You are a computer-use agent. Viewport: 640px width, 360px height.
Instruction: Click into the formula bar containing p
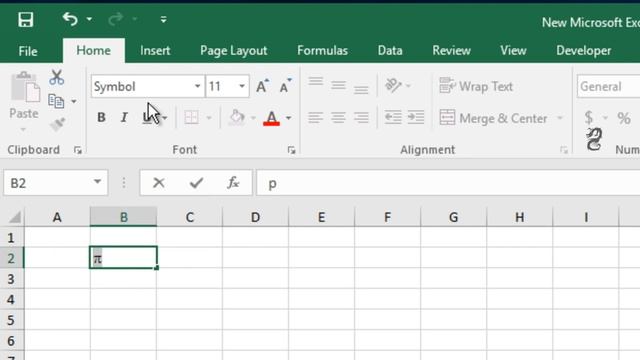pyautogui.click(x=448, y=184)
